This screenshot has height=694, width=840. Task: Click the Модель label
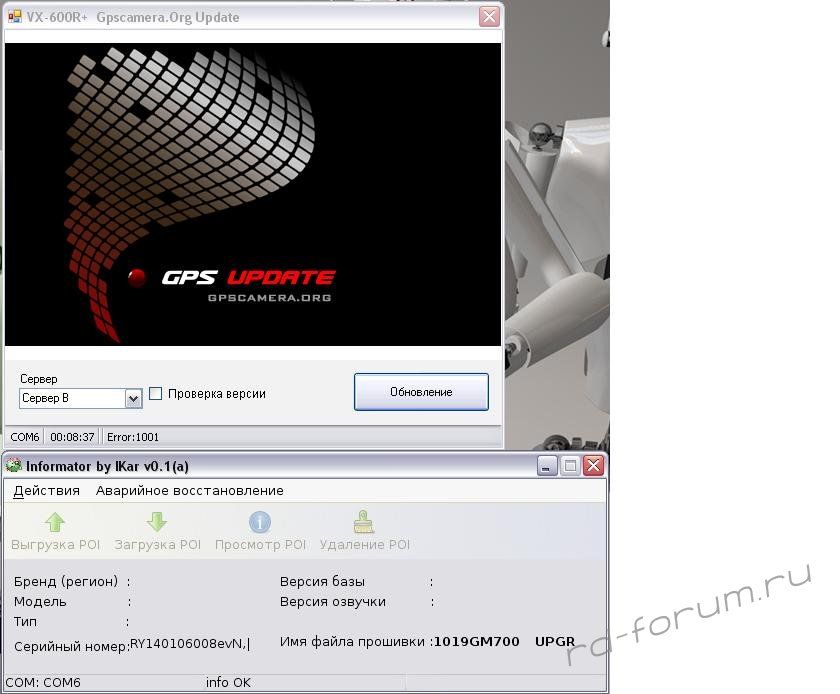pos(40,601)
